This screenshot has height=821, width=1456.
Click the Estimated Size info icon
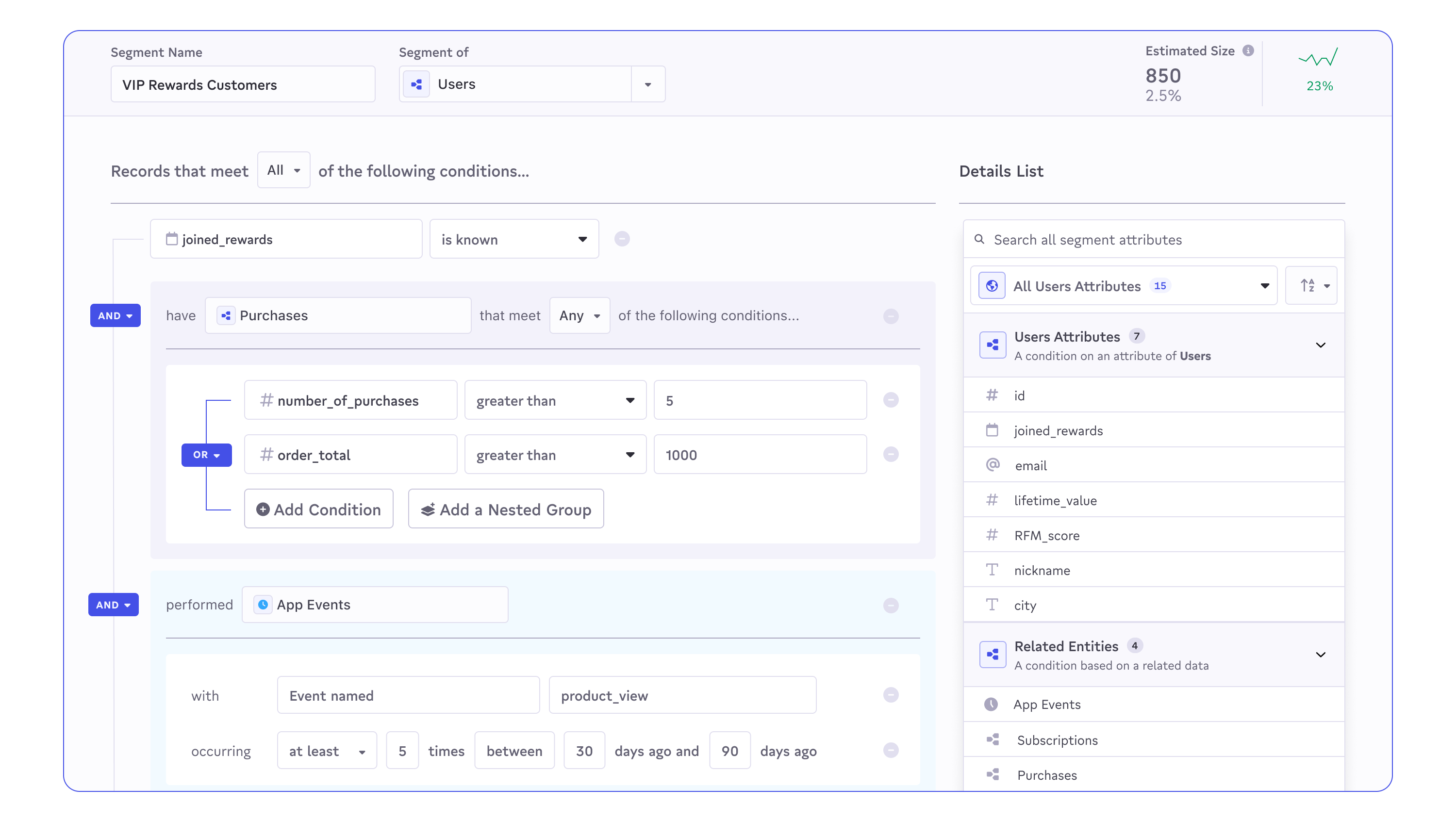1248,51
